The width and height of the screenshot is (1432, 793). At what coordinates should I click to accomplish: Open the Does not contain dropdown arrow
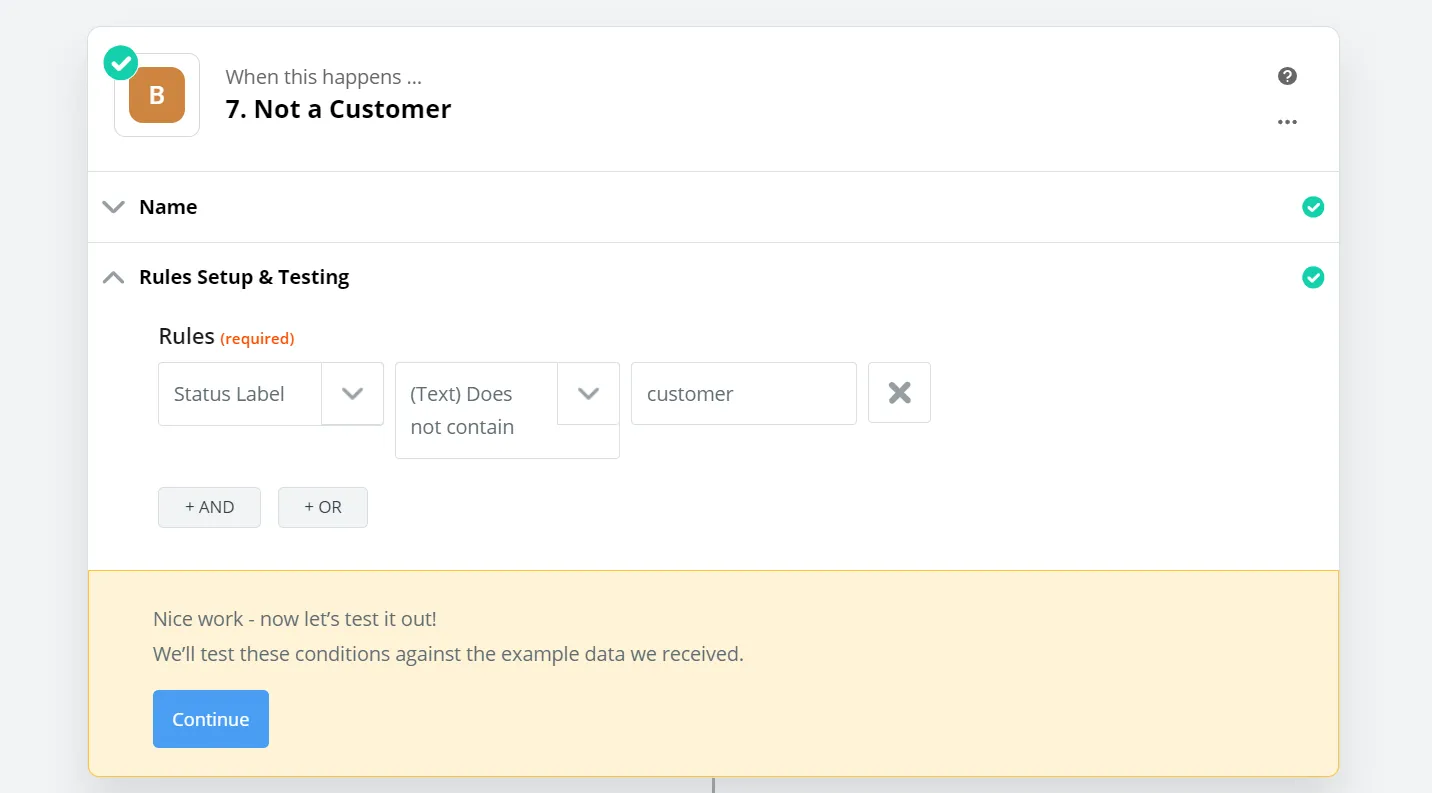[x=588, y=394]
